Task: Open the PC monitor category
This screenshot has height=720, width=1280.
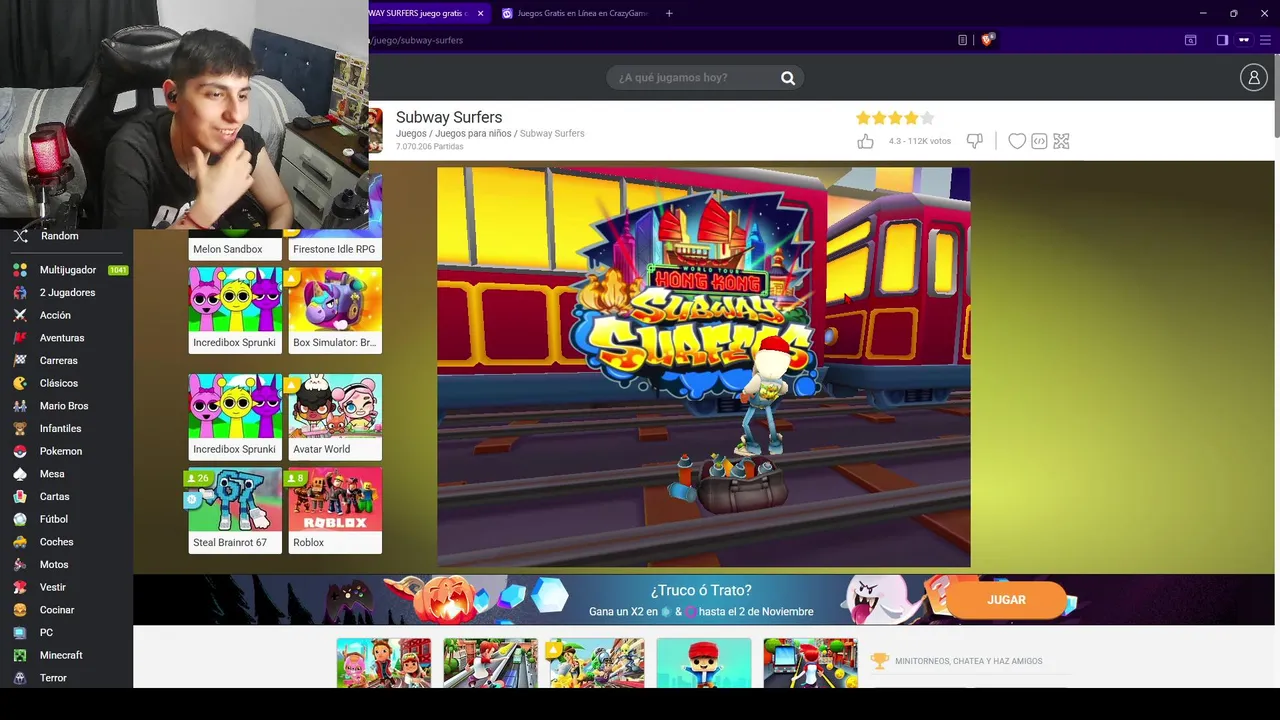Action: point(46,633)
